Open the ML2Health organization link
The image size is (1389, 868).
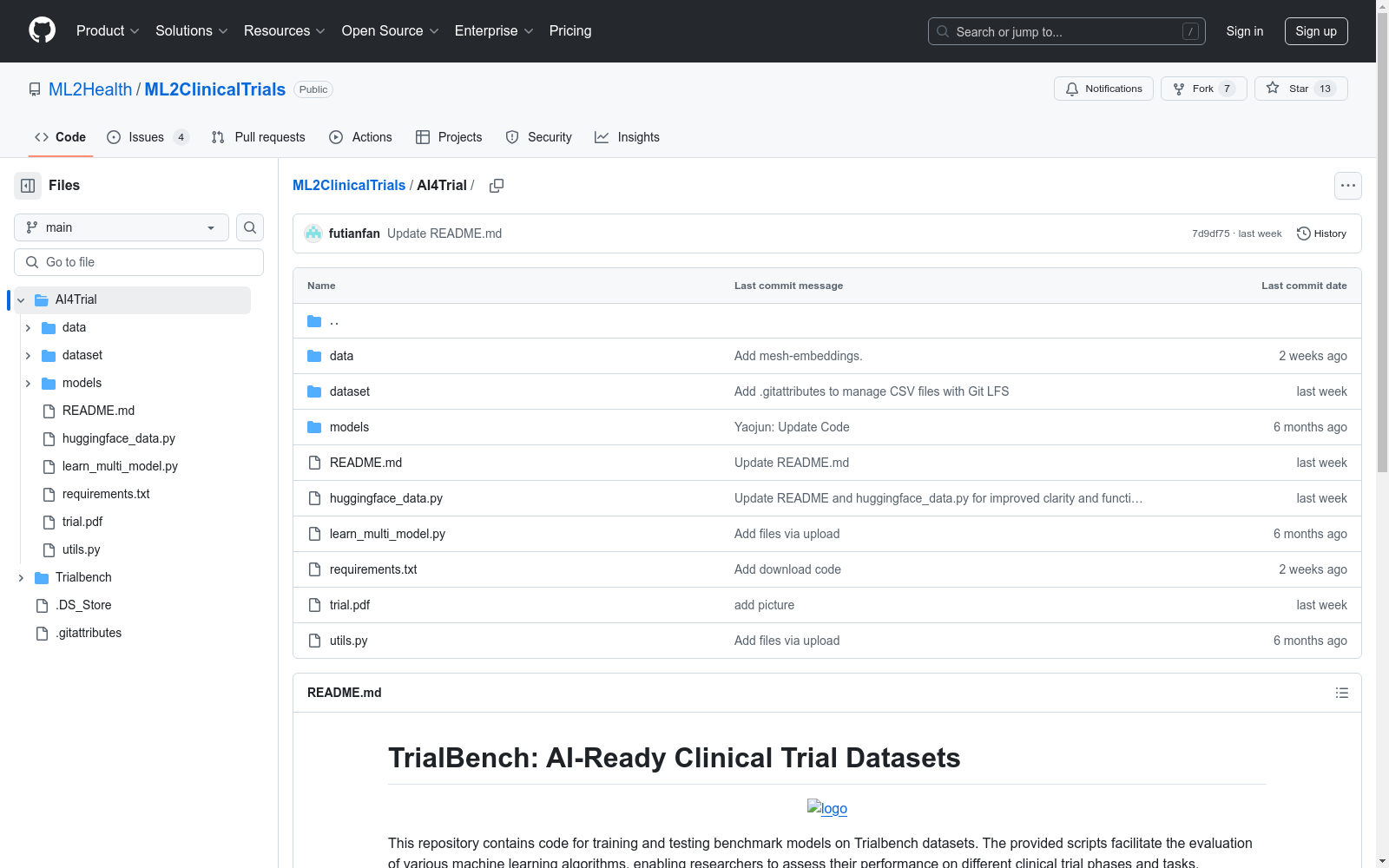pyautogui.click(x=90, y=89)
